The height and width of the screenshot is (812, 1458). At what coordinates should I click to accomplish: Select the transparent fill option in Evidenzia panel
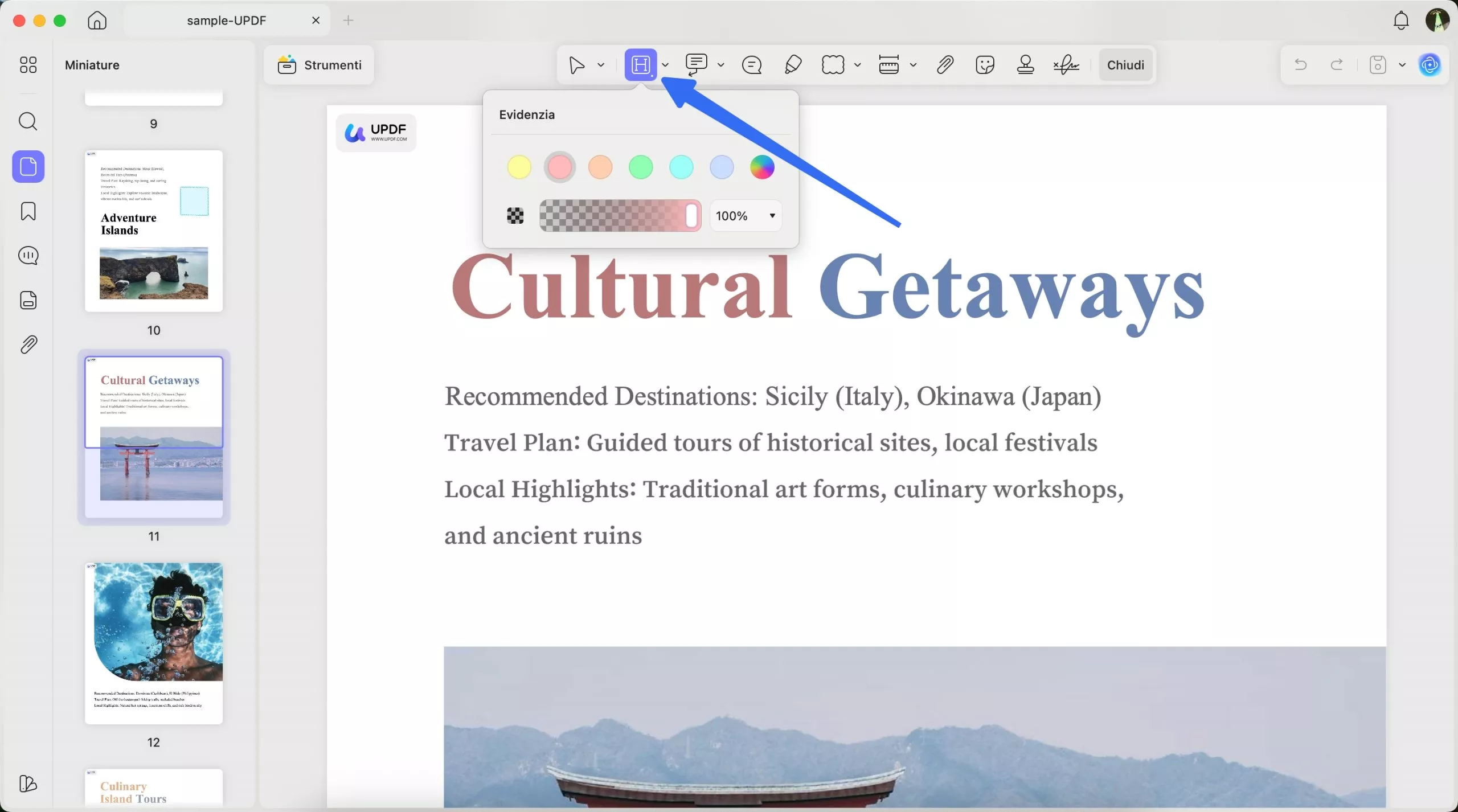[514, 215]
